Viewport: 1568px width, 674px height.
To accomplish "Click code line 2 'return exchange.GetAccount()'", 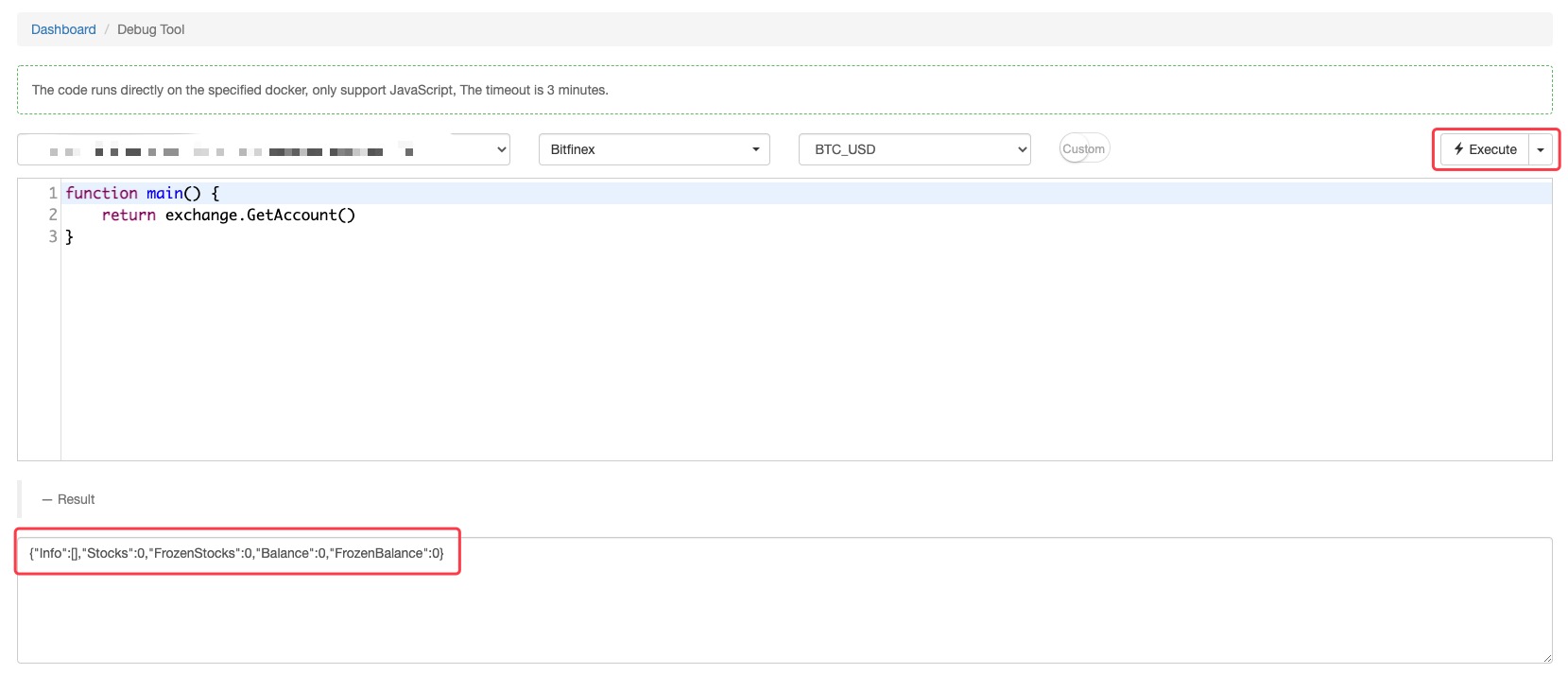I will pyautogui.click(x=229, y=215).
